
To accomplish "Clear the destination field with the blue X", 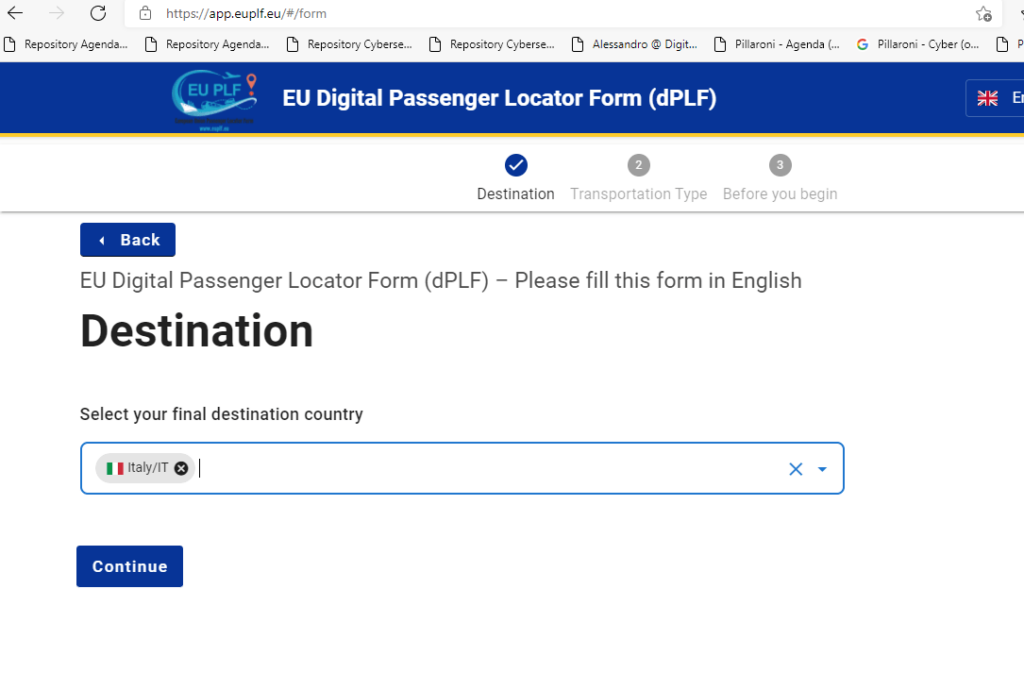I will (795, 468).
